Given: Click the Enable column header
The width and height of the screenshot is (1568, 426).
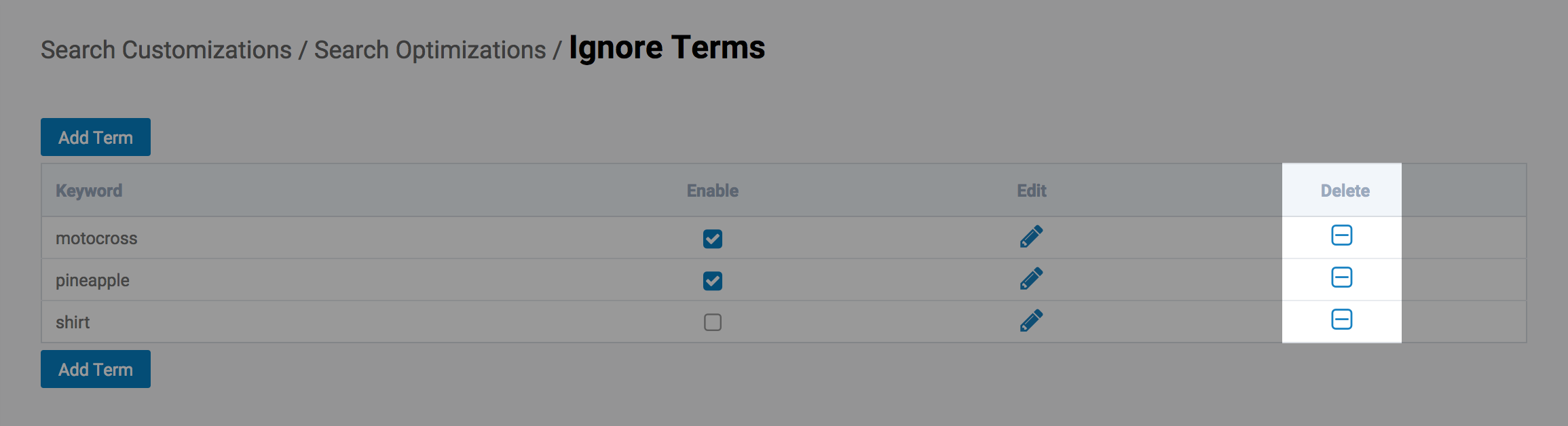Looking at the screenshot, I should pyautogui.click(x=712, y=191).
